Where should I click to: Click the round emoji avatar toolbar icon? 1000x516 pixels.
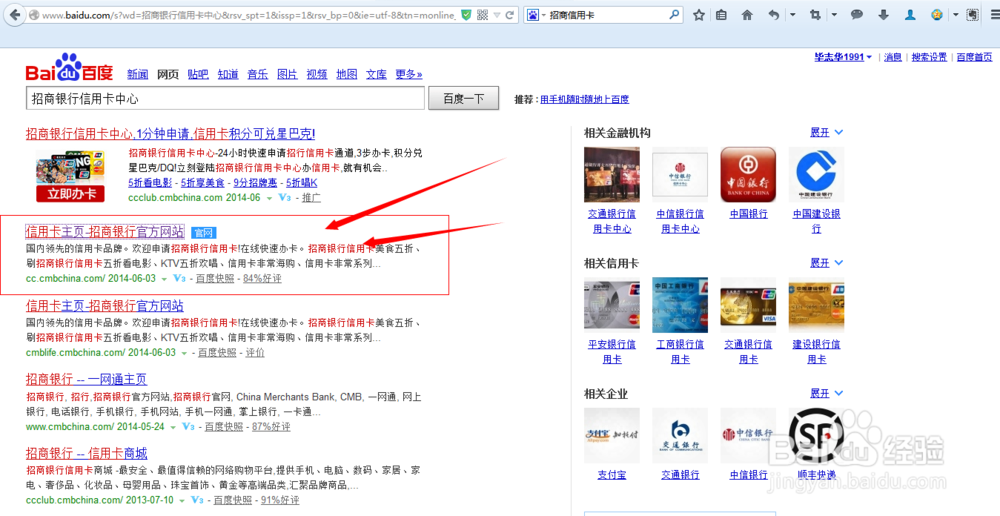[x=937, y=15]
